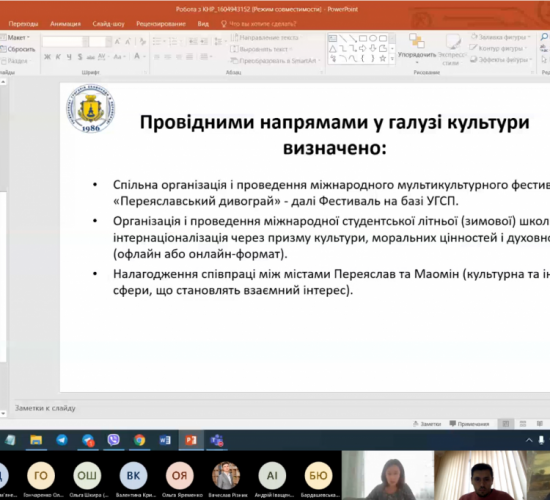Screen dimensions: 550x500
Task: Toggle italic К formatting
Action: [58, 57]
